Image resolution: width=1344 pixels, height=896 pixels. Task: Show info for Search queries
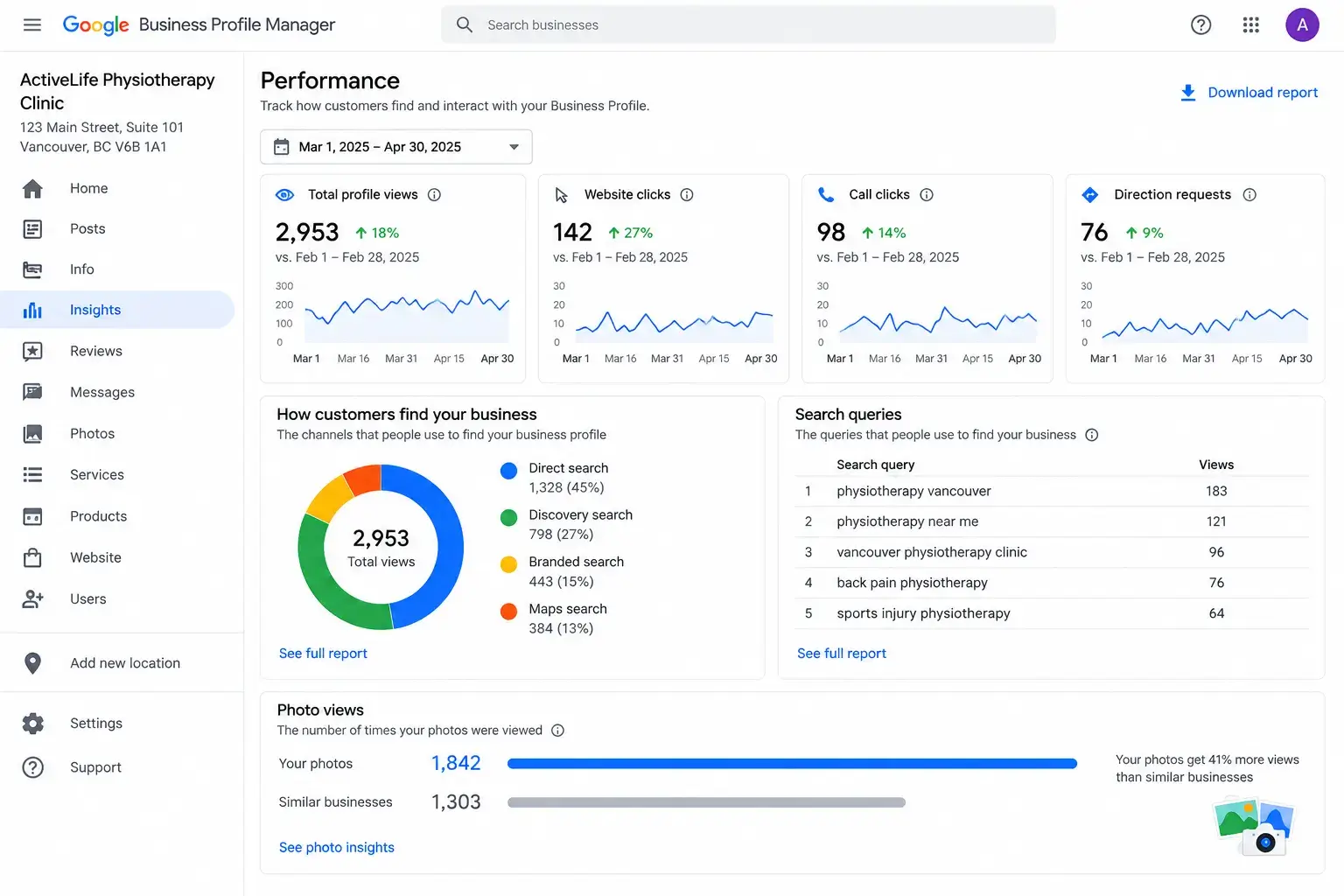tap(1092, 435)
